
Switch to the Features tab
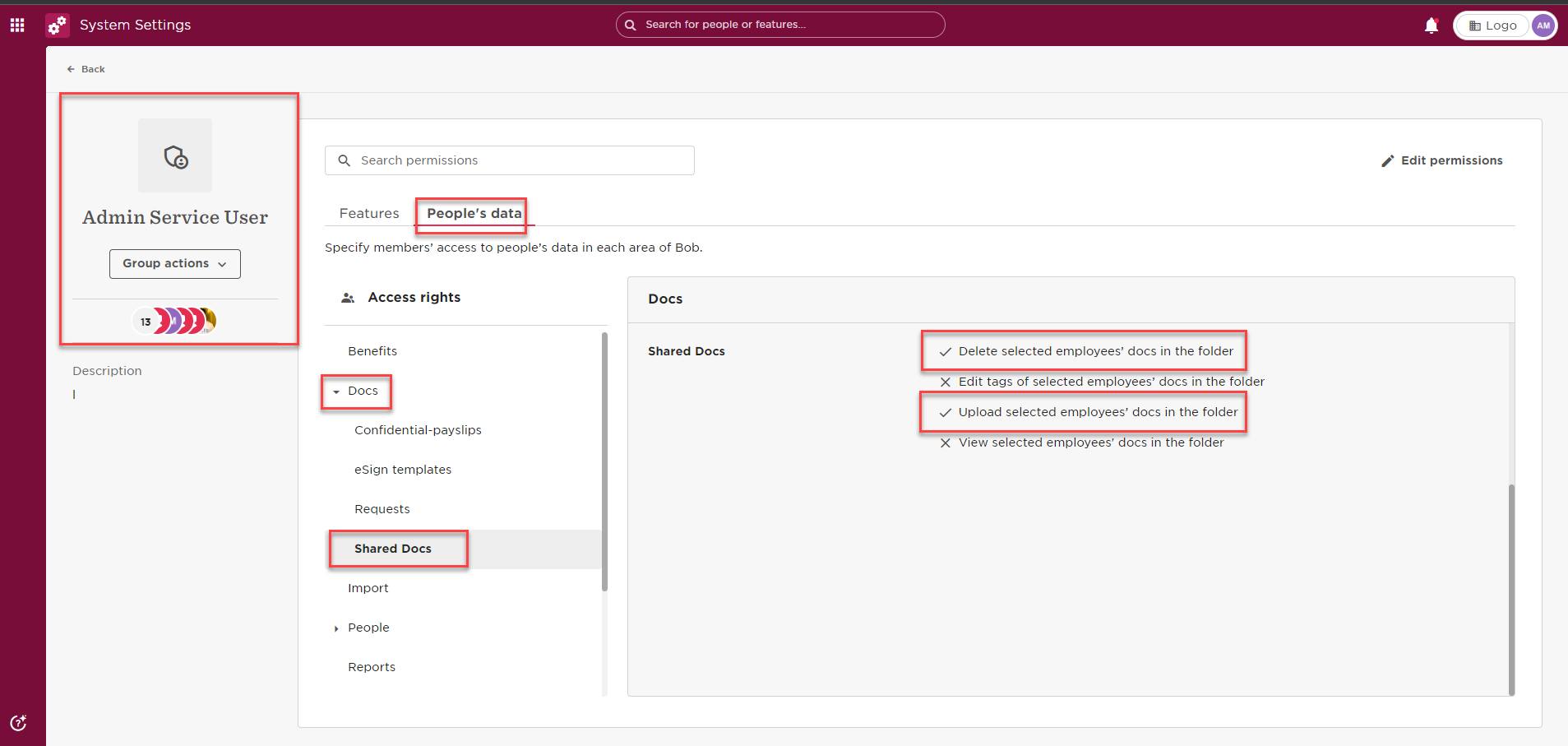[x=369, y=213]
